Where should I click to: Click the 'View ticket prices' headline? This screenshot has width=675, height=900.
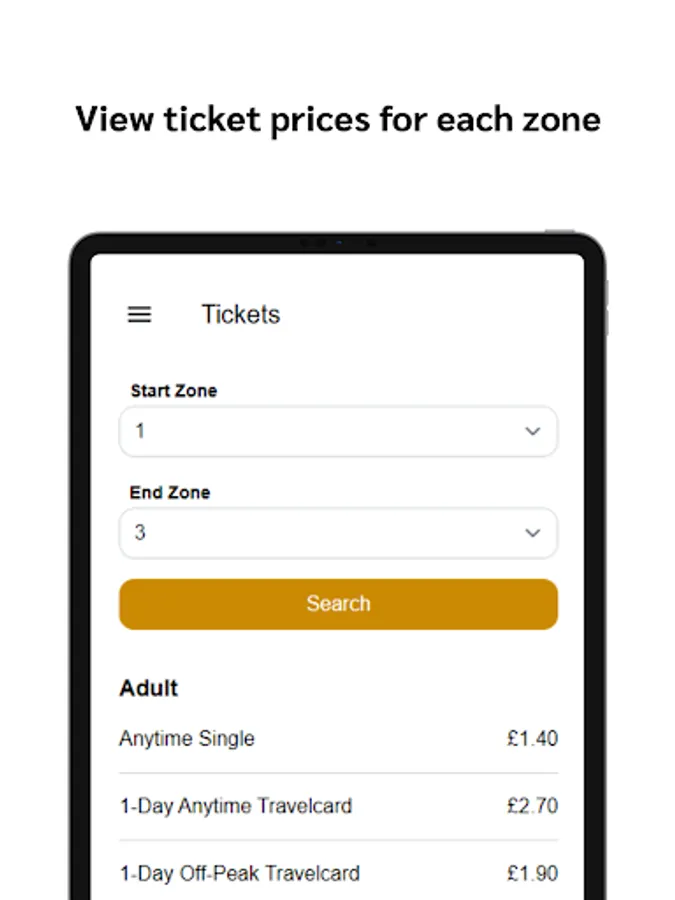(x=338, y=119)
